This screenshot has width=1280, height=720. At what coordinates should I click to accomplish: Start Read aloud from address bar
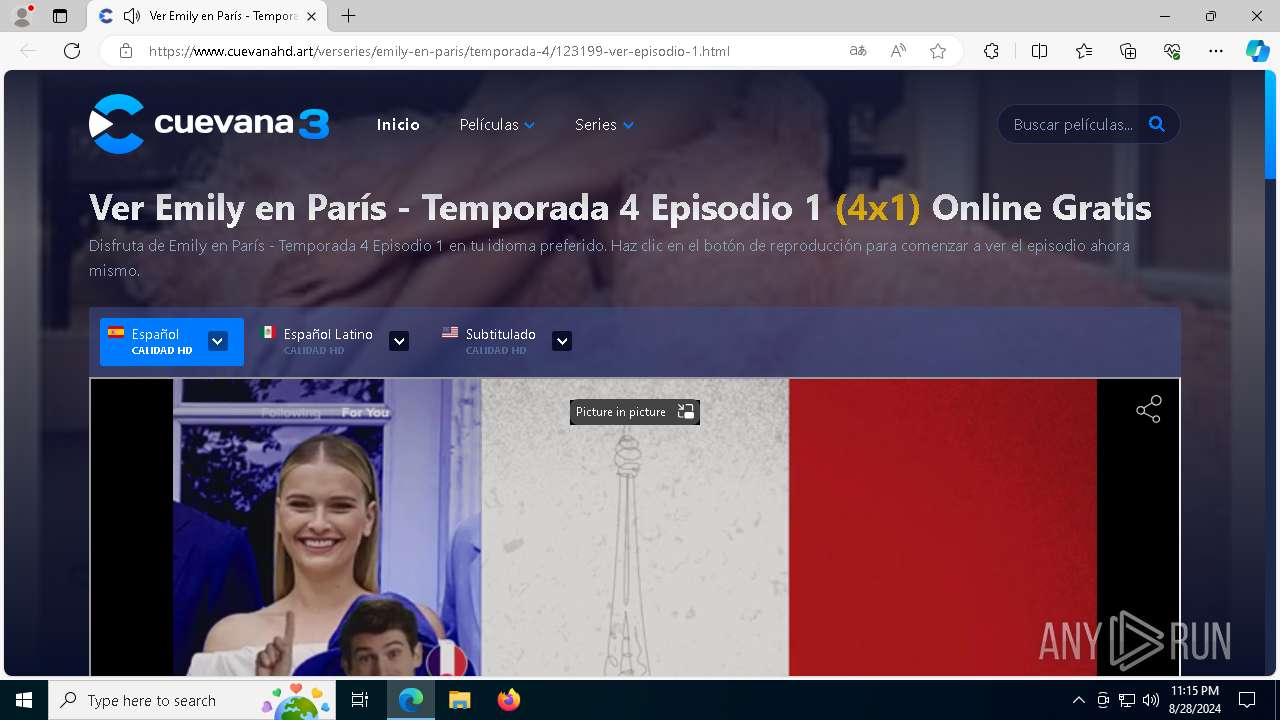pos(898,51)
